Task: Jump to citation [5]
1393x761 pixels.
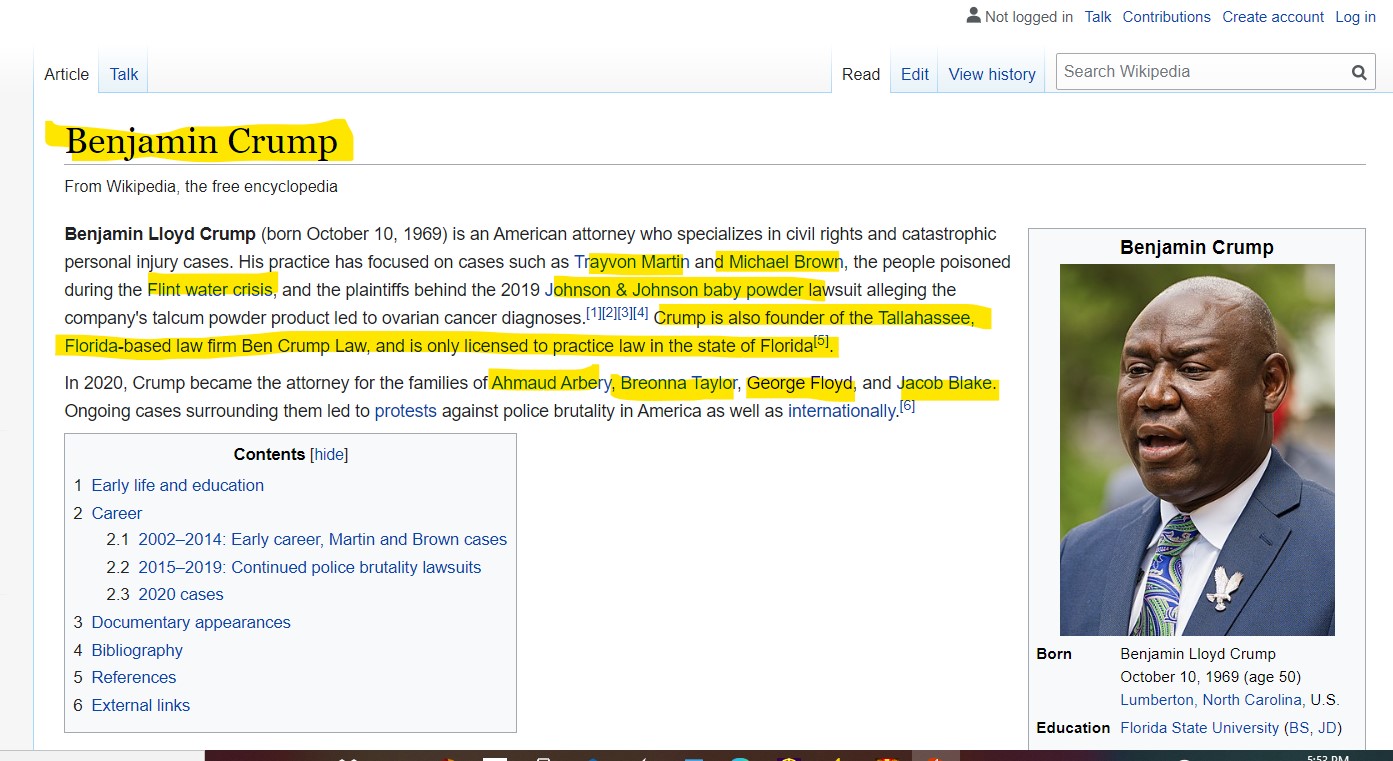Action: (x=822, y=341)
